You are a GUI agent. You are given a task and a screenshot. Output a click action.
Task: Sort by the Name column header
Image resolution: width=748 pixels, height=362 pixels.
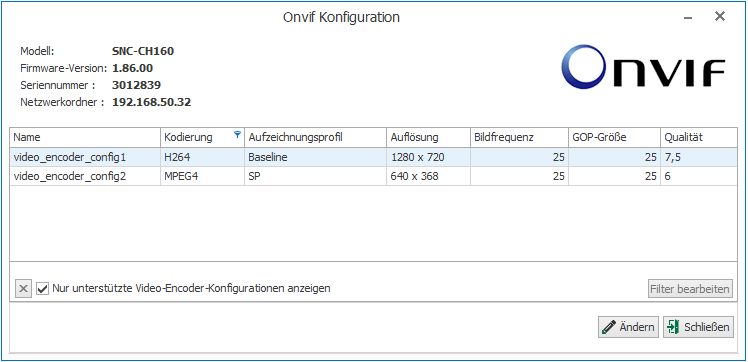click(85, 137)
